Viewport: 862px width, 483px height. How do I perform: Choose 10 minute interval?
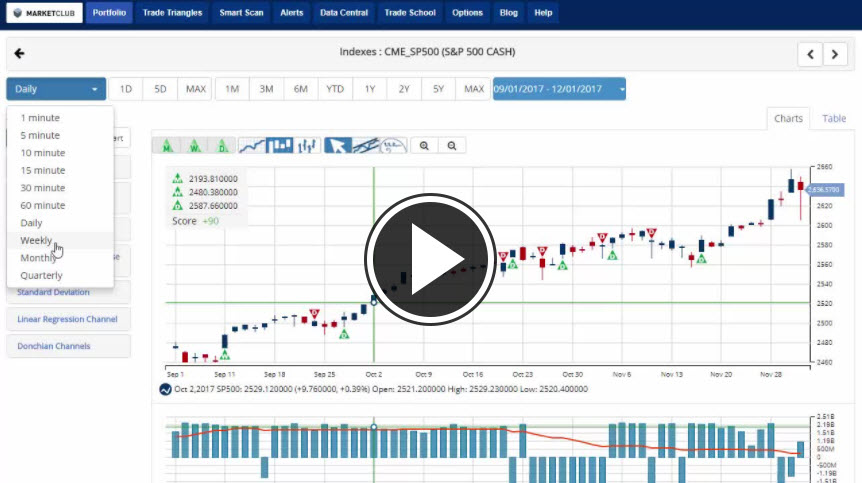coord(60,153)
